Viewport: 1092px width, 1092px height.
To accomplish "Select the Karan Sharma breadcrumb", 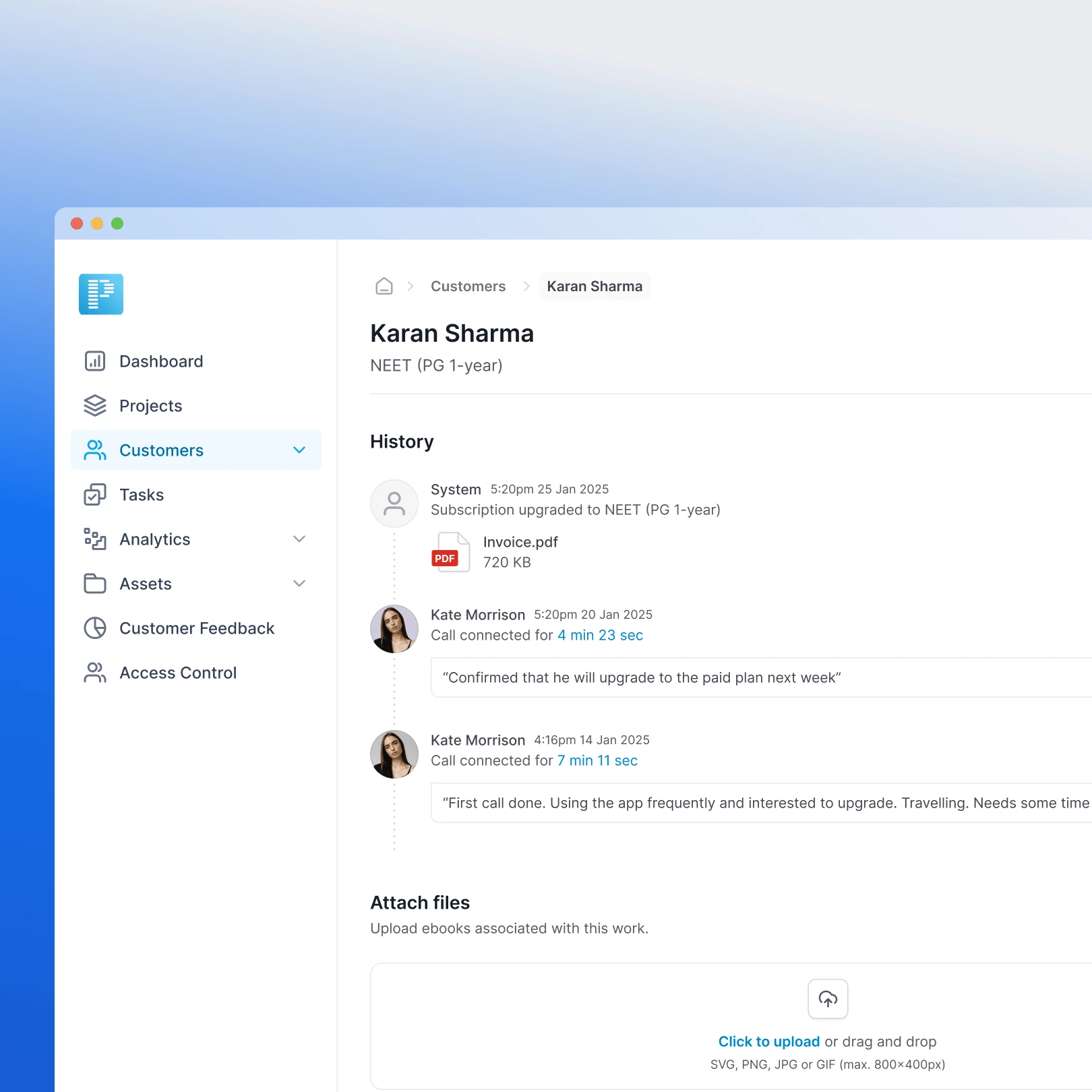I will pos(595,286).
